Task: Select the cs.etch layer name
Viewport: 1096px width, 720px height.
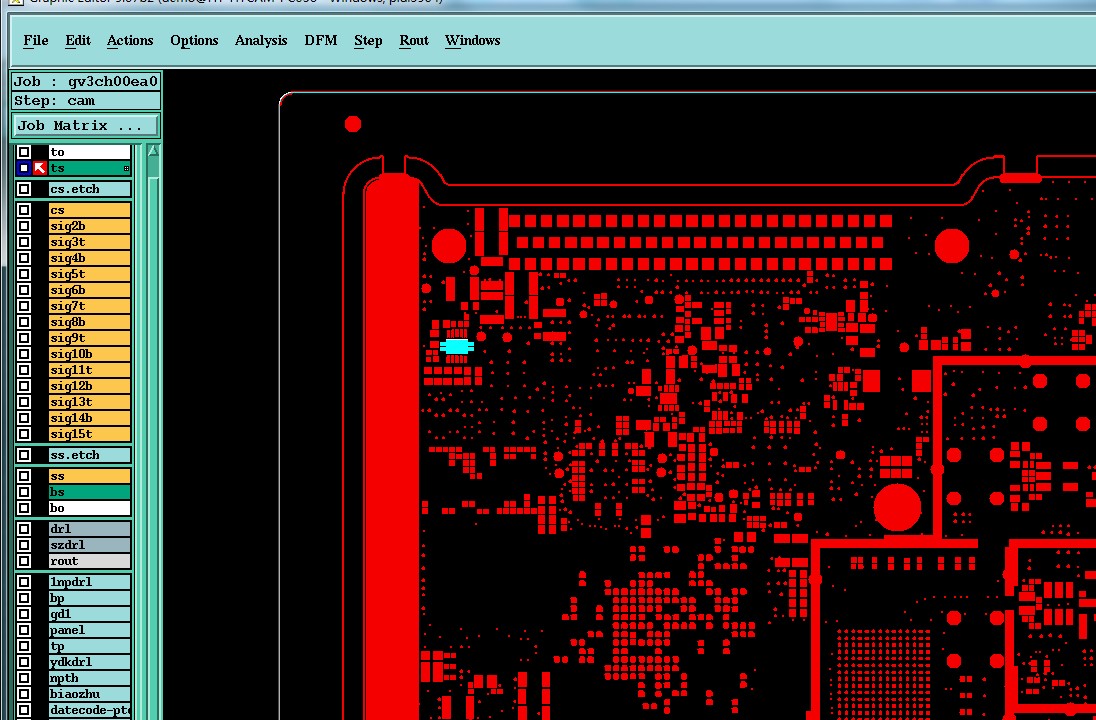Action: coord(89,189)
